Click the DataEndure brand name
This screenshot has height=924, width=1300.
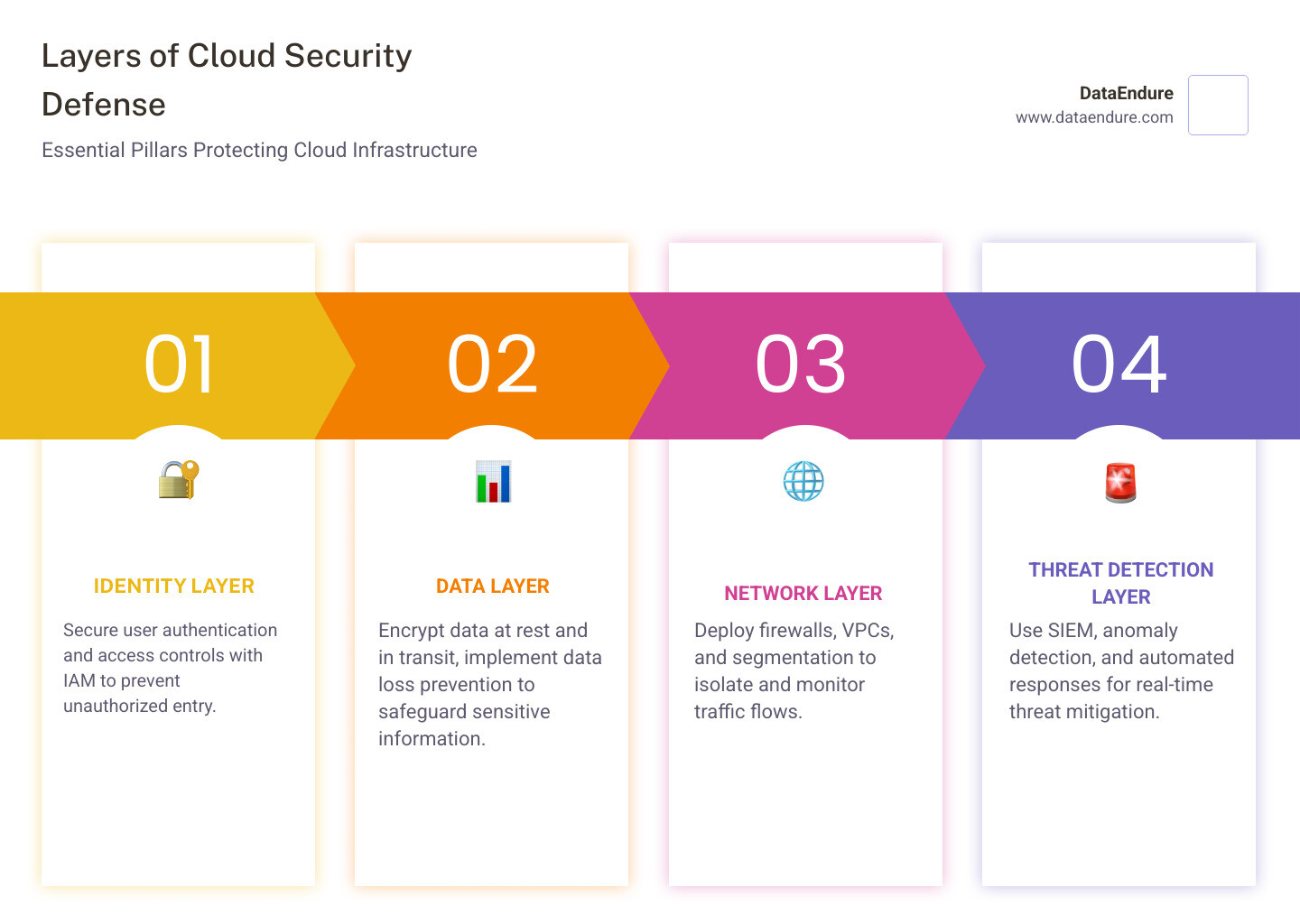[1126, 93]
